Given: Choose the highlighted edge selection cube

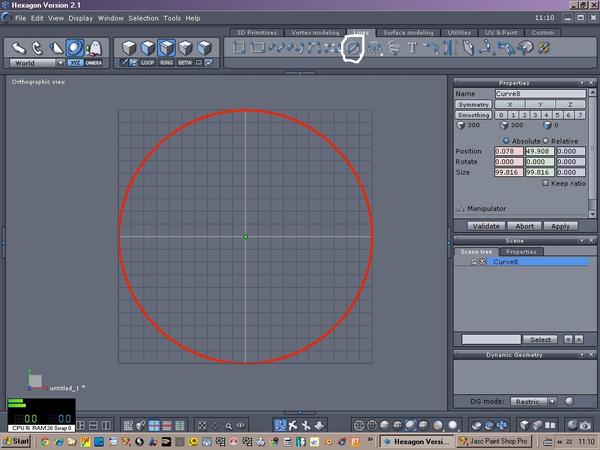Looking at the screenshot, I should (166, 48).
